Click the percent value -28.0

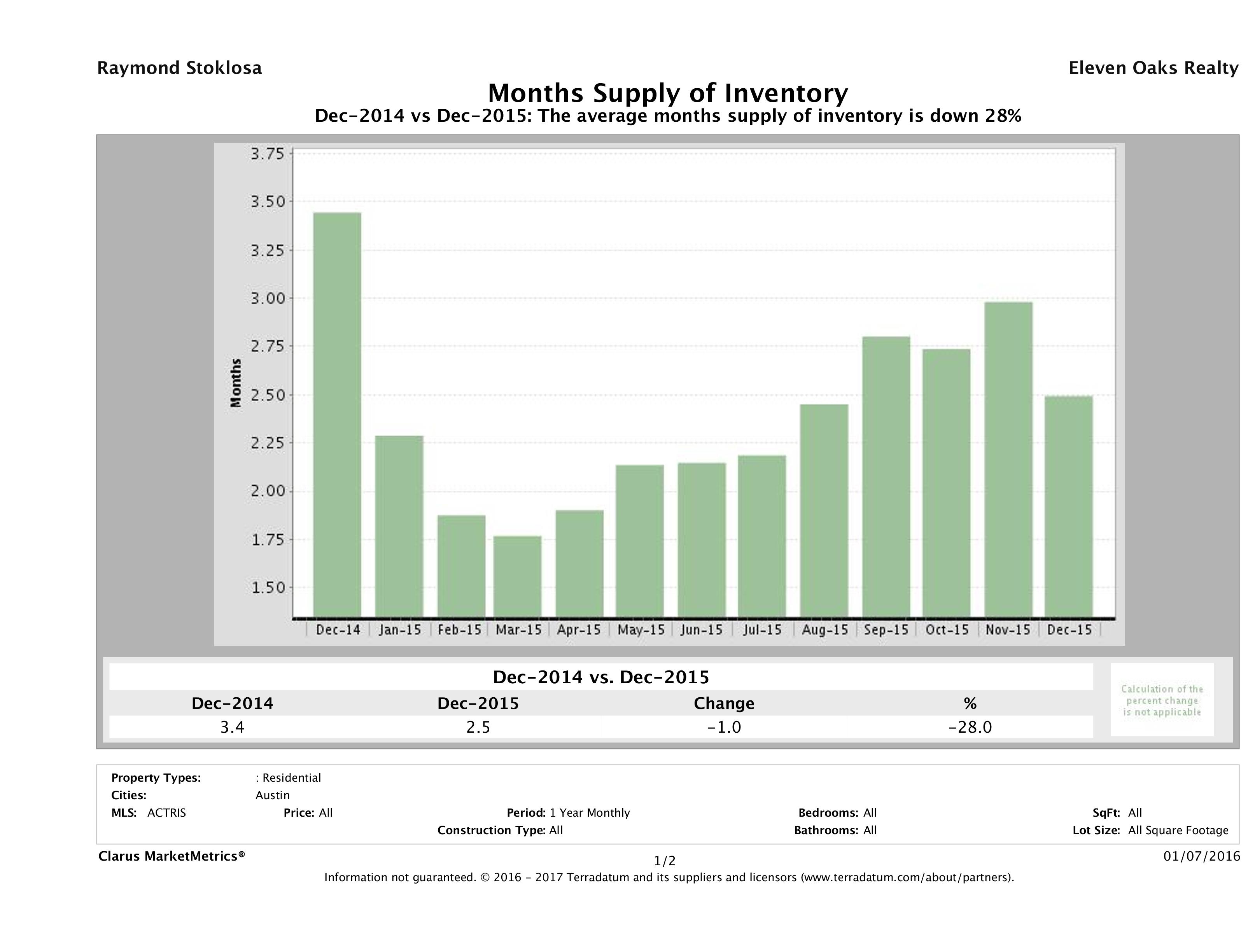(970, 727)
